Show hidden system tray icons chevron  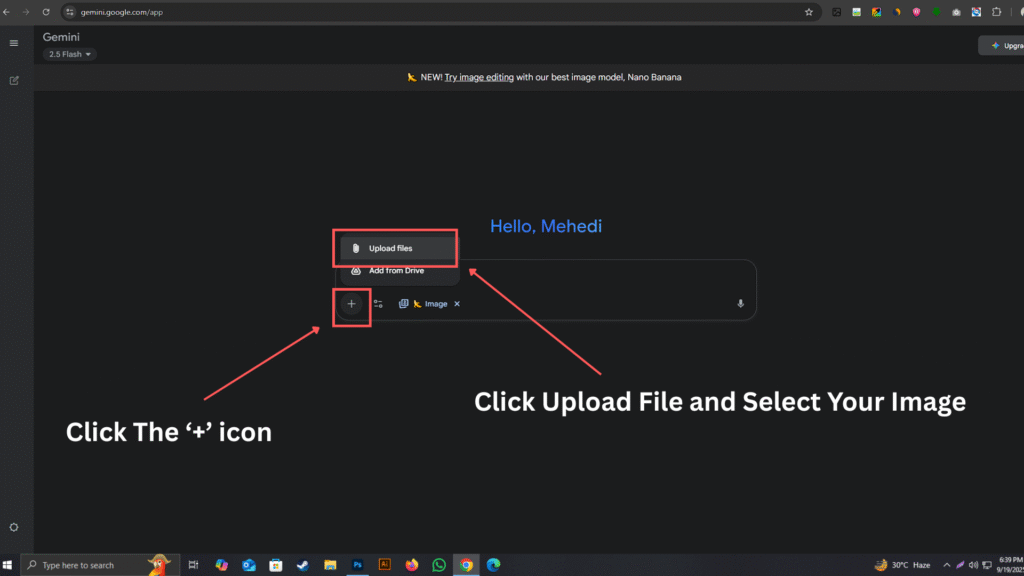pos(946,565)
